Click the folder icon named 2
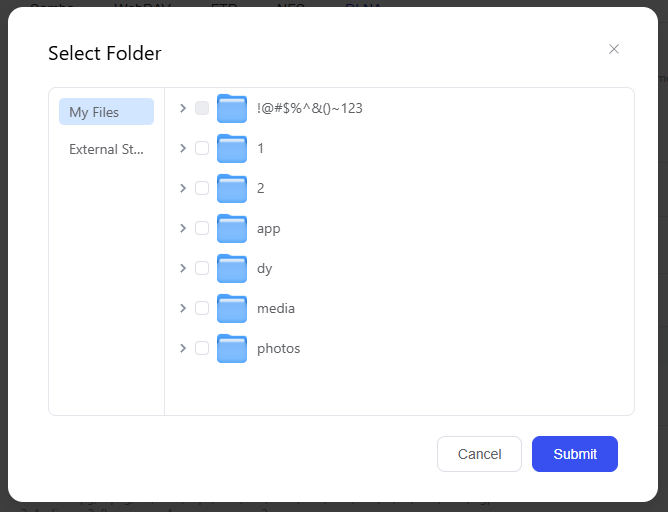 click(232, 188)
